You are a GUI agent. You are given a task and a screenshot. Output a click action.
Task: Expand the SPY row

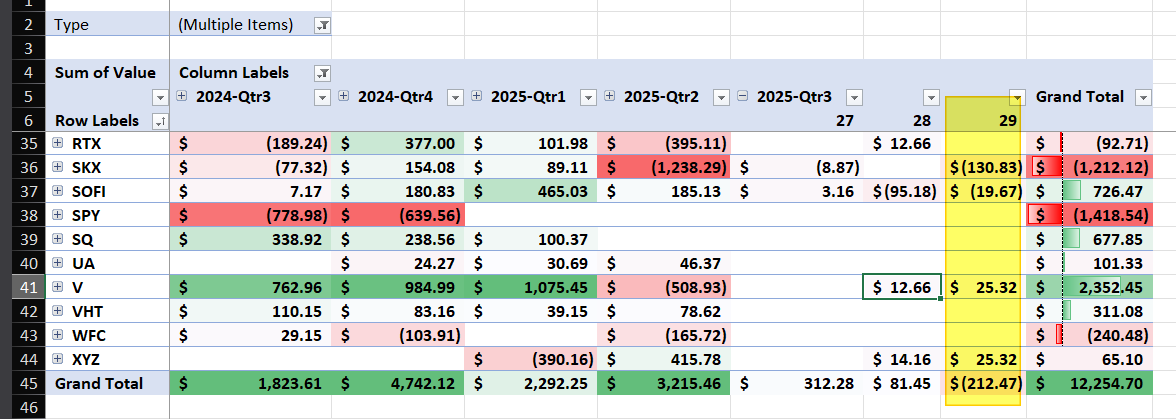click(58, 216)
